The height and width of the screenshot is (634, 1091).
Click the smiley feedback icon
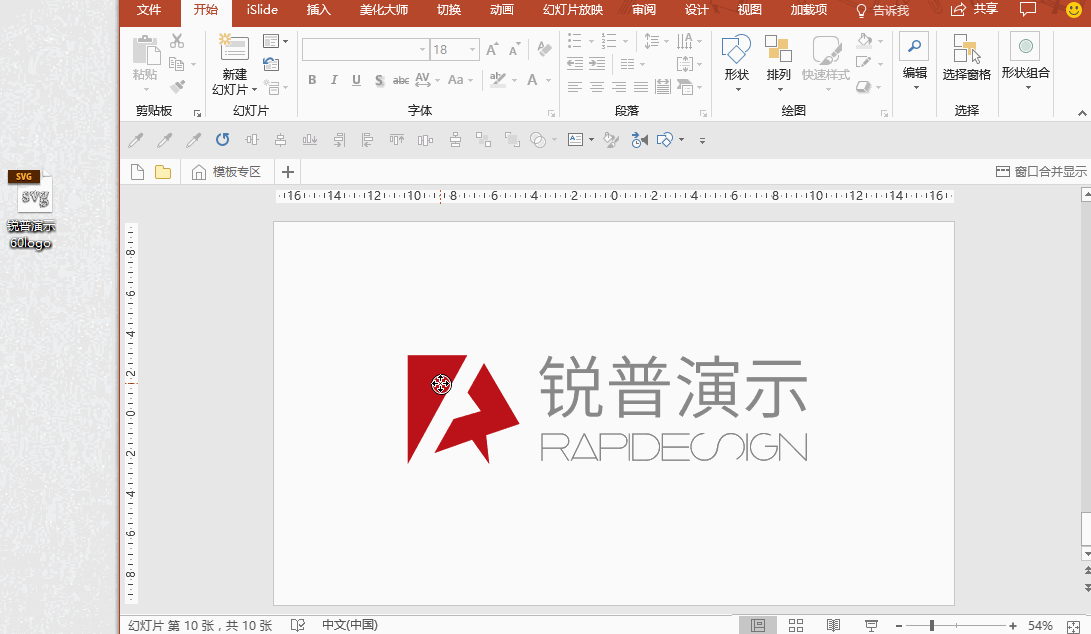tap(1074, 10)
